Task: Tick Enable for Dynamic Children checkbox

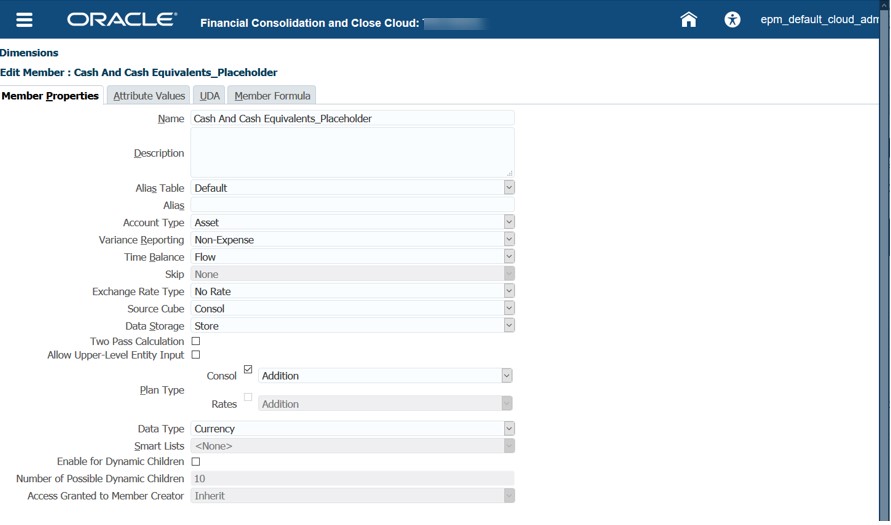Action: [x=196, y=462]
